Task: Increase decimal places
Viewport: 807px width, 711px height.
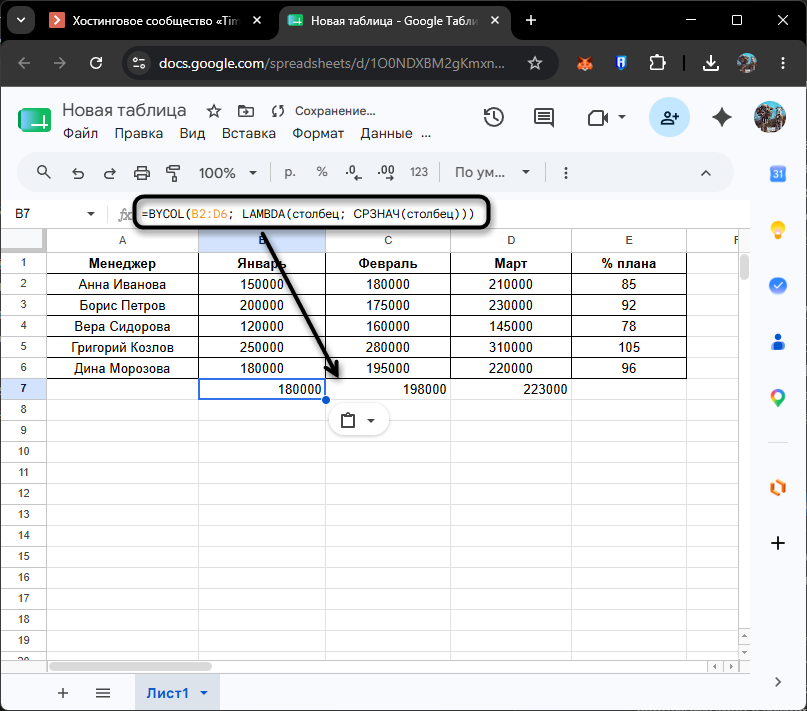Action: (386, 172)
